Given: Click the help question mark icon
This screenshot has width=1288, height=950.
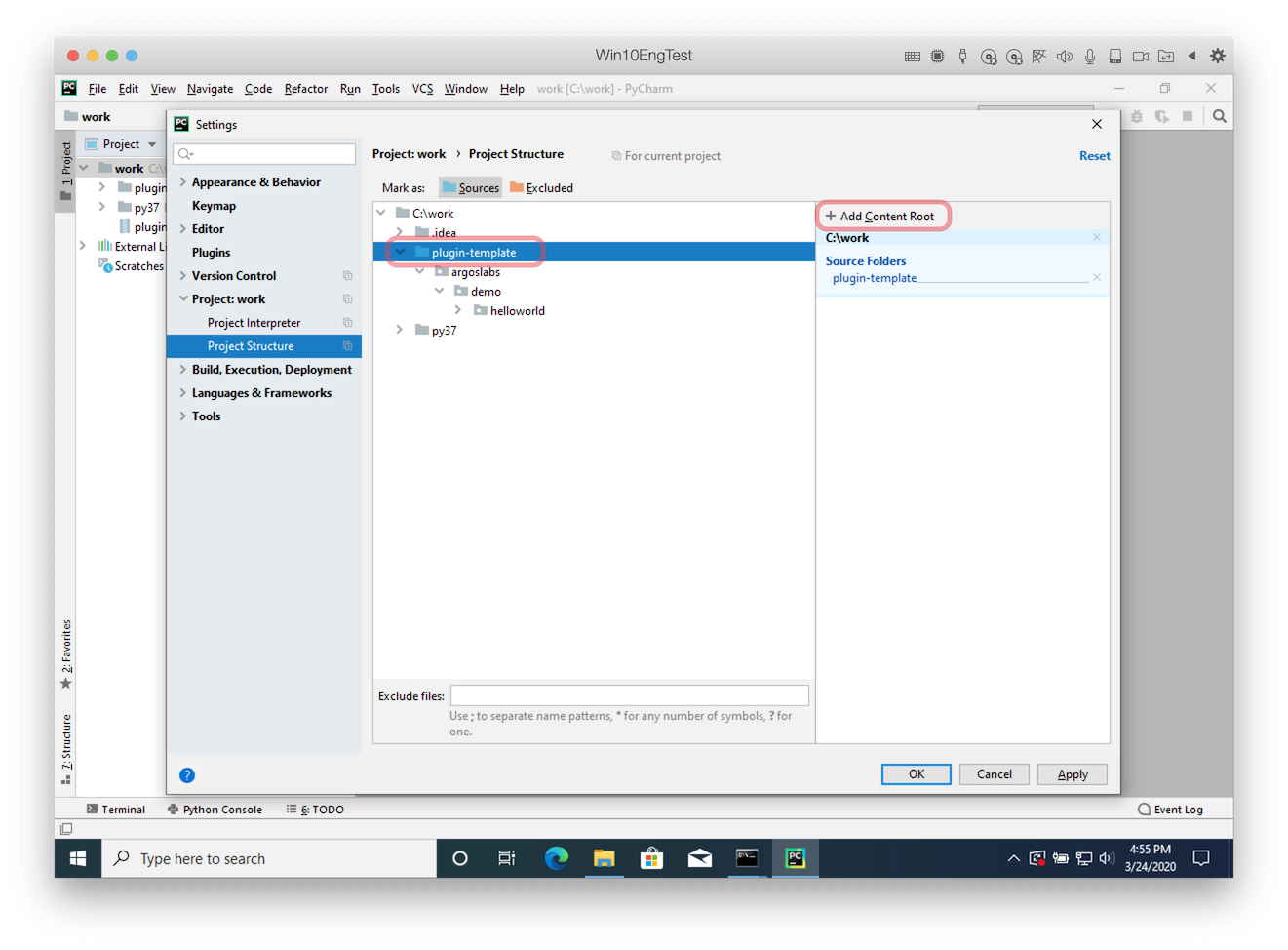Looking at the screenshot, I should pyautogui.click(x=187, y=775).
